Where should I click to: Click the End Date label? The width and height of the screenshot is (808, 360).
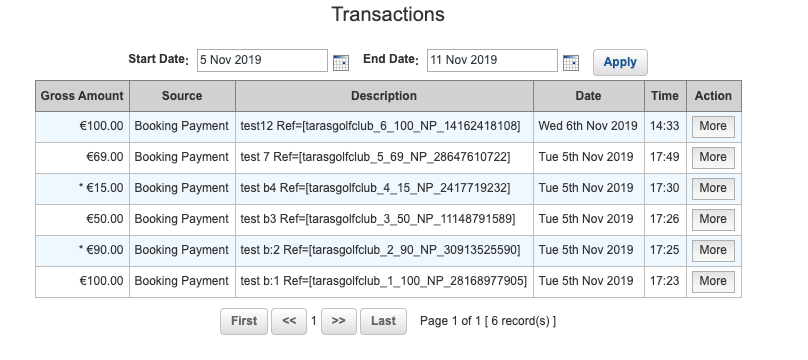tap(392, 60)
